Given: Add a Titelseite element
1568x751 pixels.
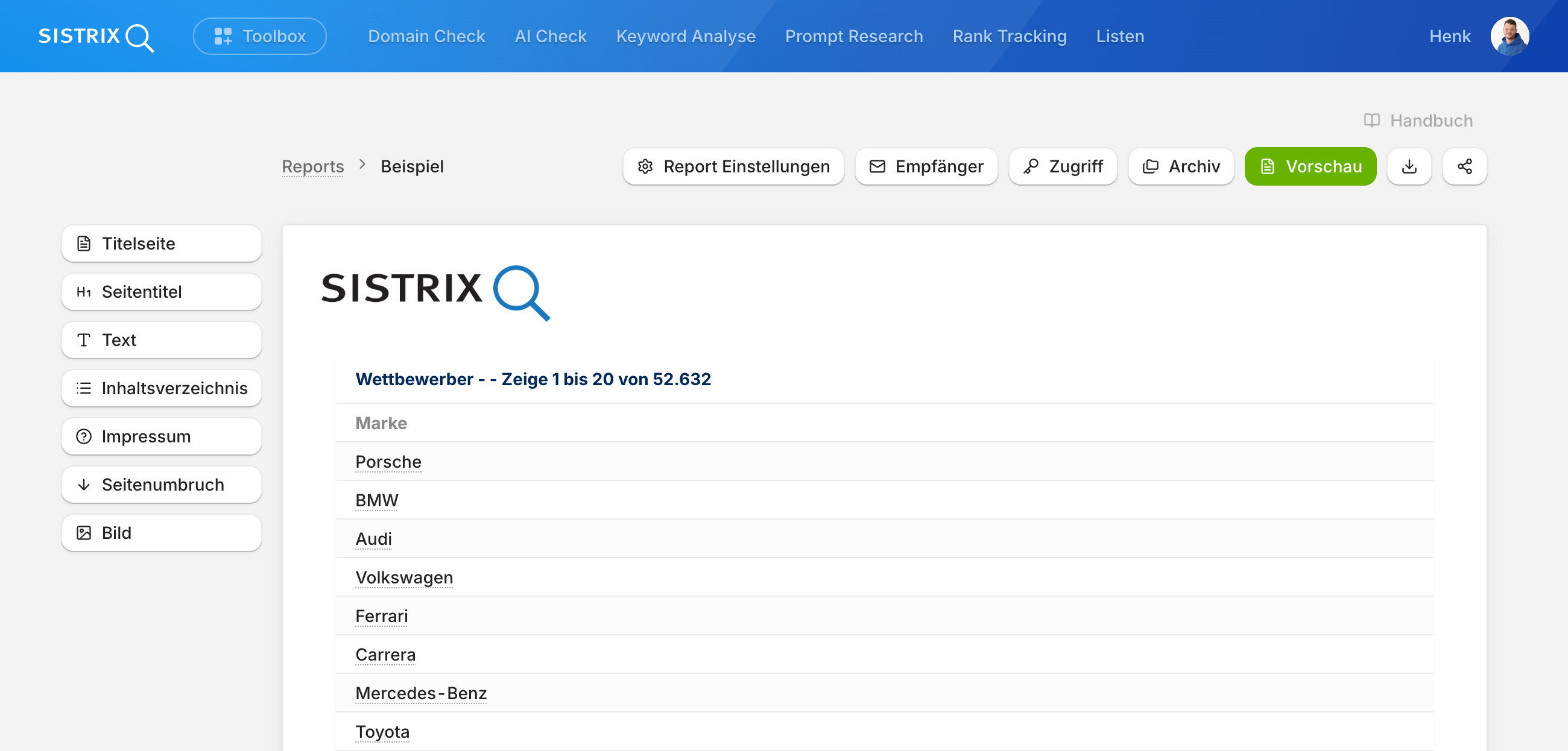Looking at the screenshot, I should (x=161, y=244).
